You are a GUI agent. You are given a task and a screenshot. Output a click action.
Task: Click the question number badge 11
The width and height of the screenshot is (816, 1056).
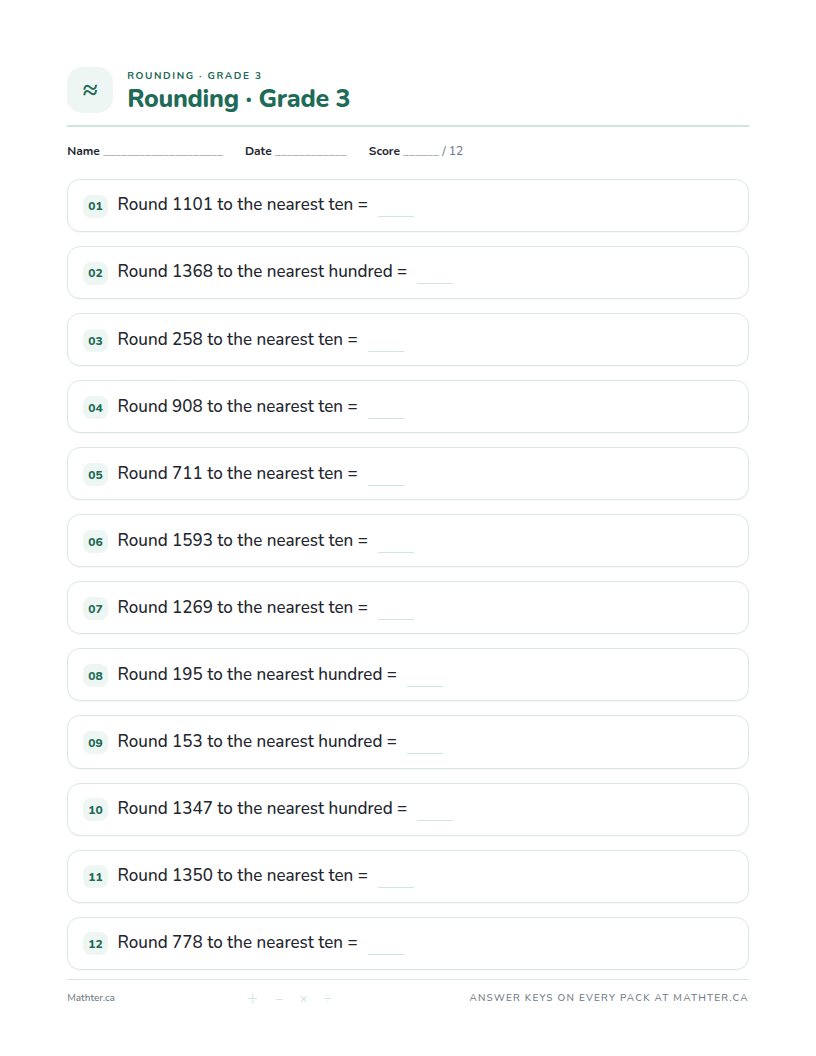pyautogui.click(x=96, y=877)
